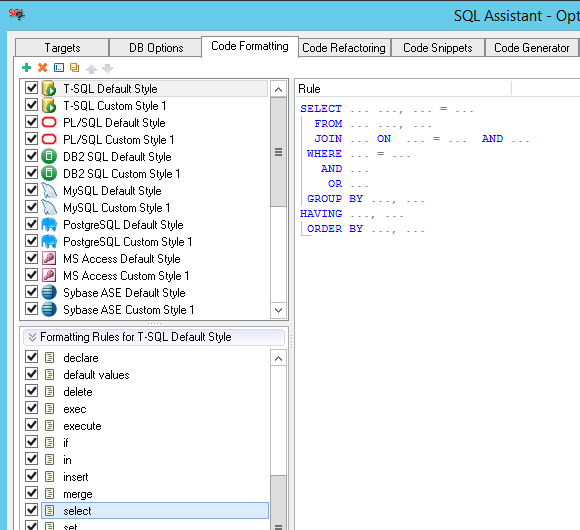
Task: Click the Sybase ASE Custom Style 1 icon
Action: coord(49,310)
